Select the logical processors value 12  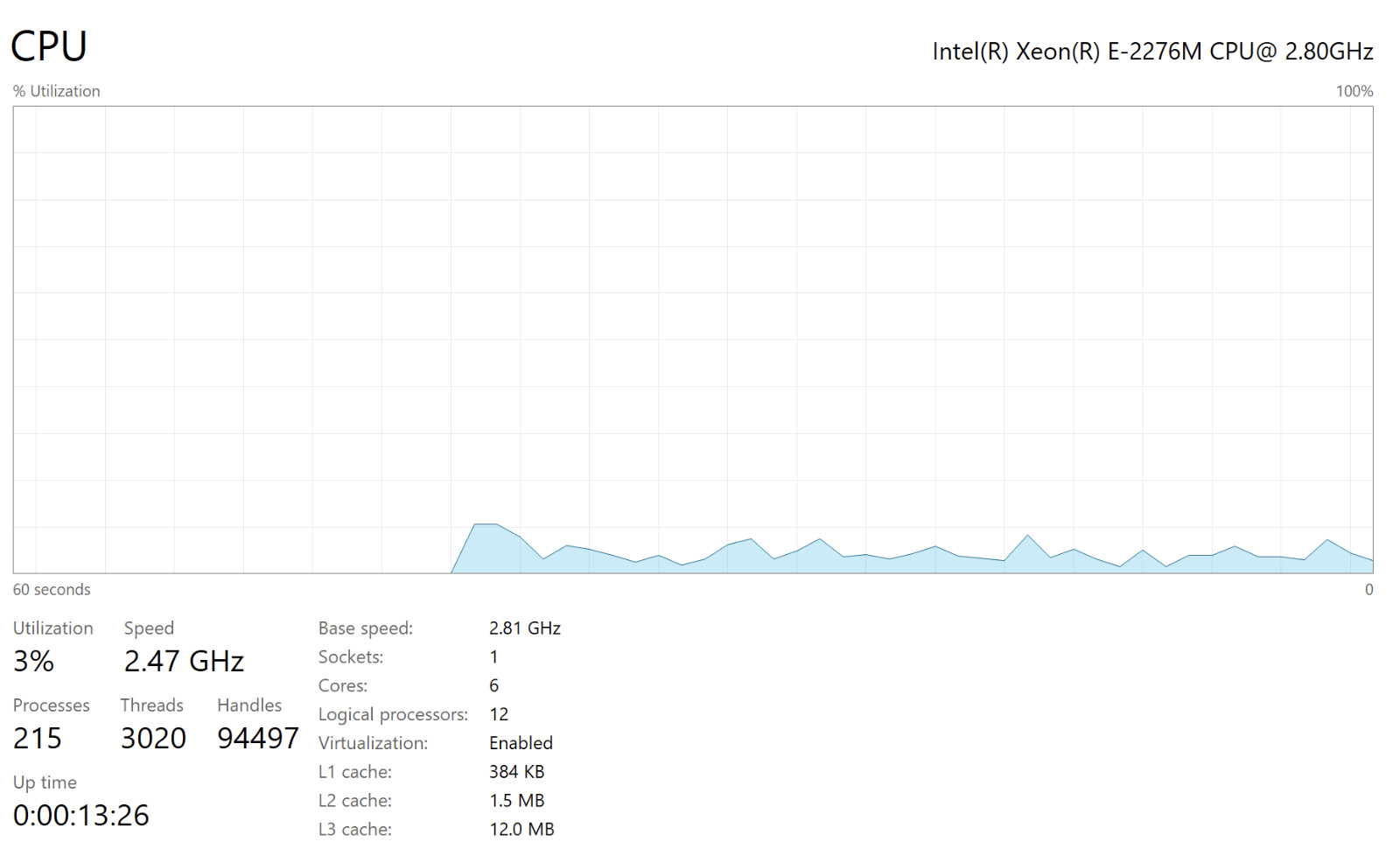(x=499, y=715)
